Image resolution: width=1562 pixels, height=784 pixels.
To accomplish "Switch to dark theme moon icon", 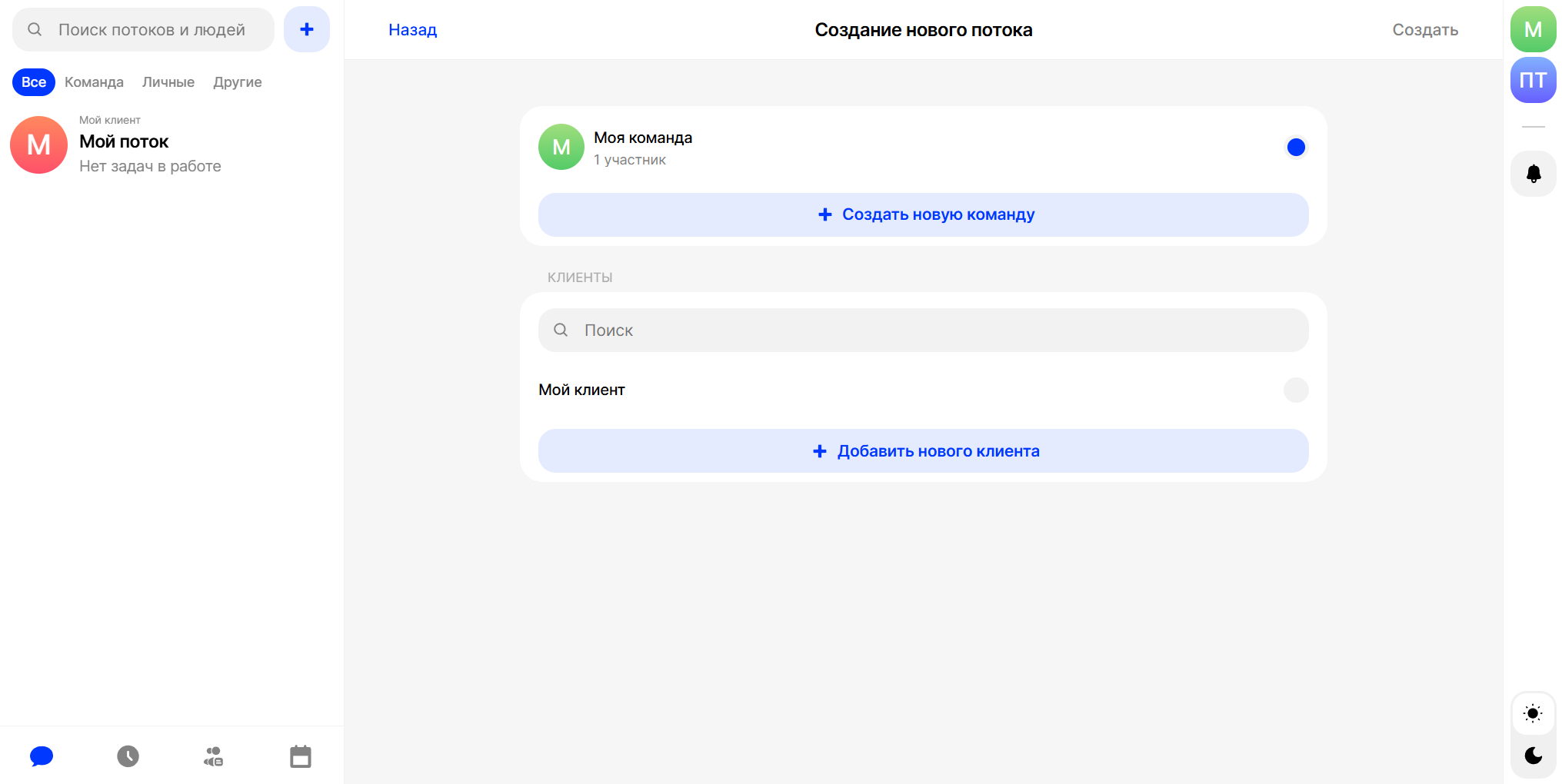I will coord(1533,756).
